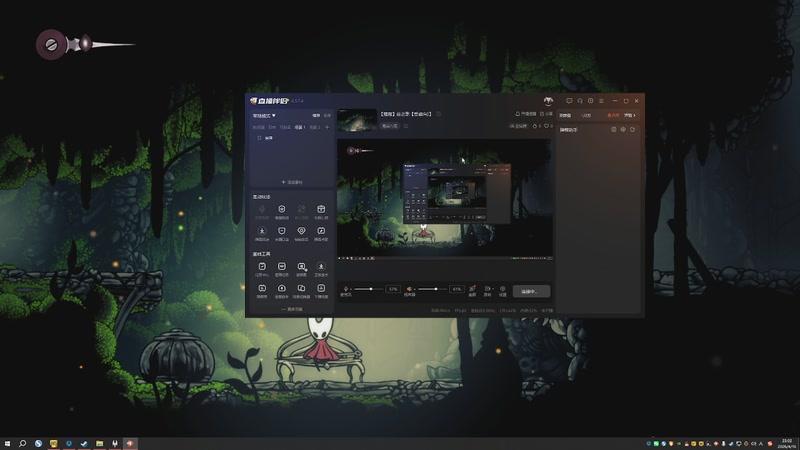Screen dimensions: 800x450
Task: Open the mode dropdown at top-left of the panel
Action: [264, 116]
